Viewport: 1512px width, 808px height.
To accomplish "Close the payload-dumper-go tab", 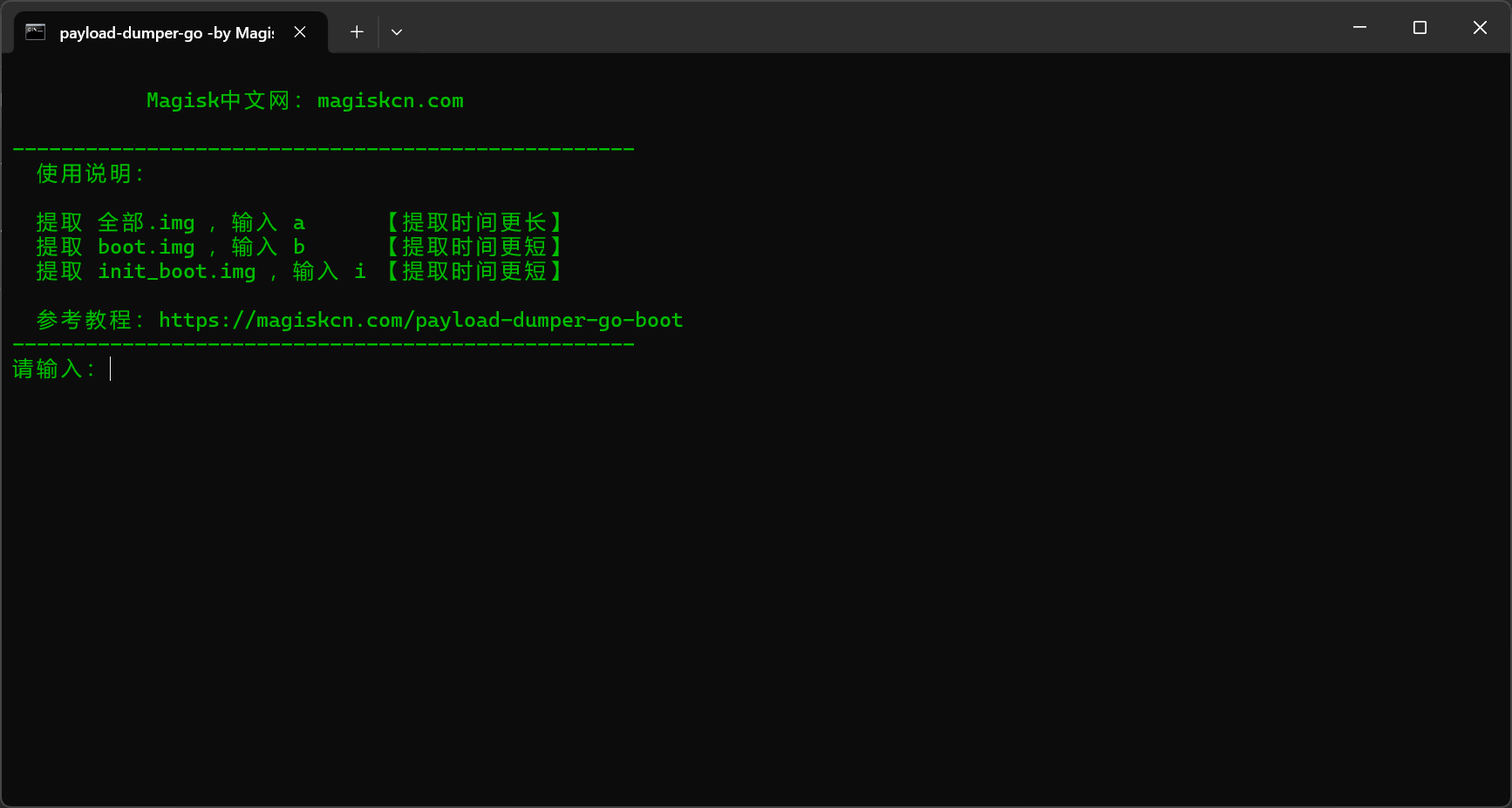I will tap(300, 32).
